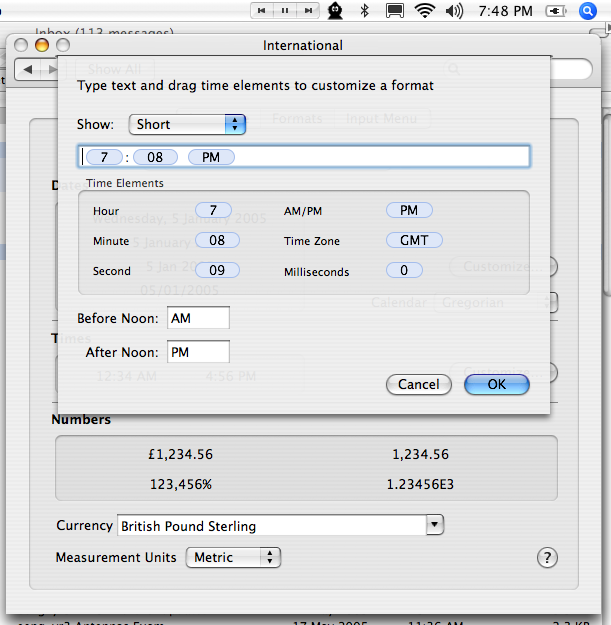
Task: Open the Show format length dropdown
Action: (187, 124)
